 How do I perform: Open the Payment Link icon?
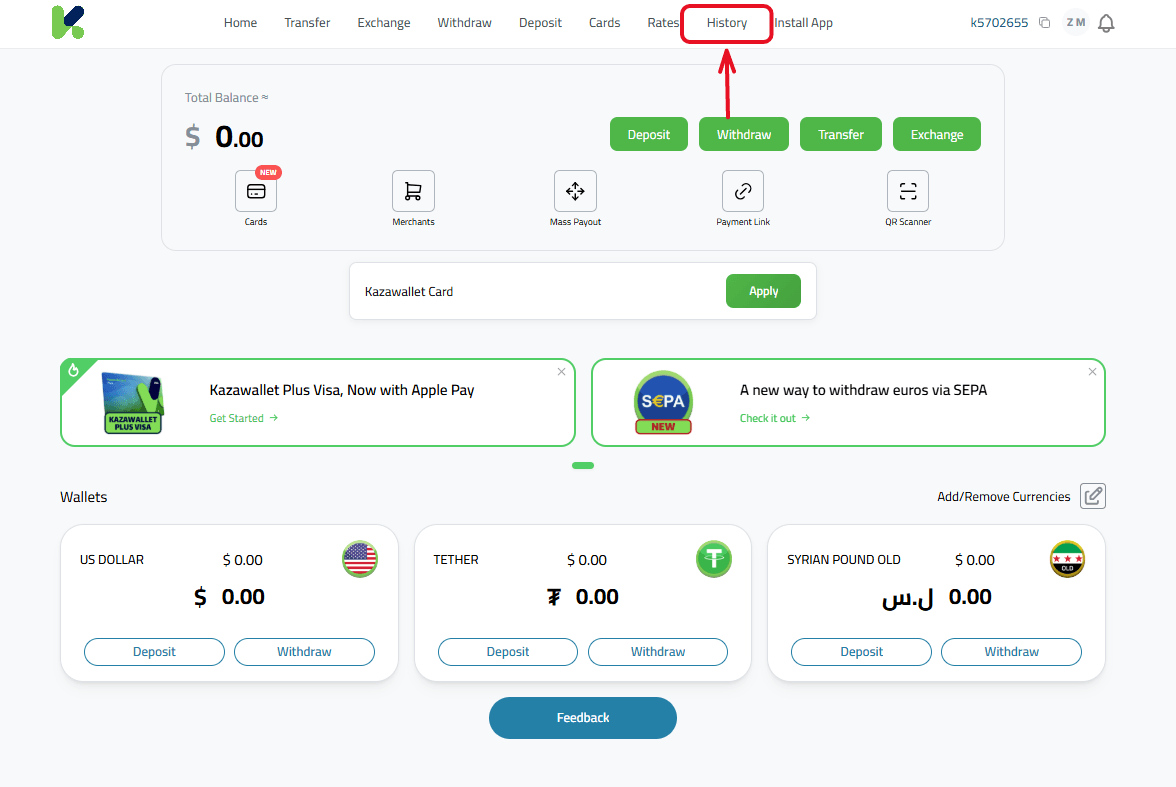tap(742, 191)
